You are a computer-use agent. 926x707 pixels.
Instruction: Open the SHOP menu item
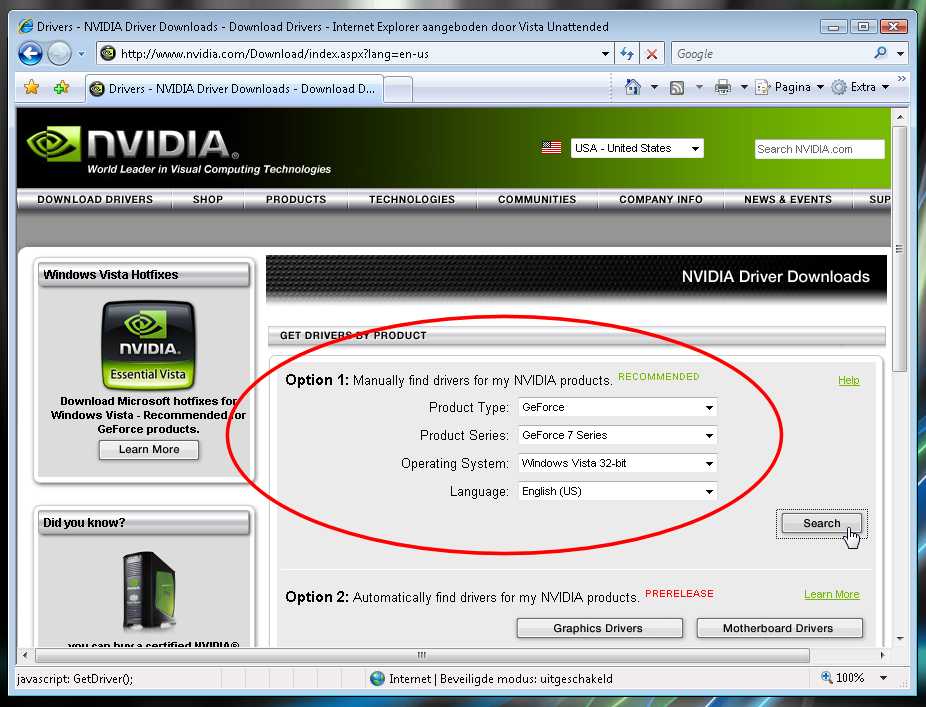[208, 200]
